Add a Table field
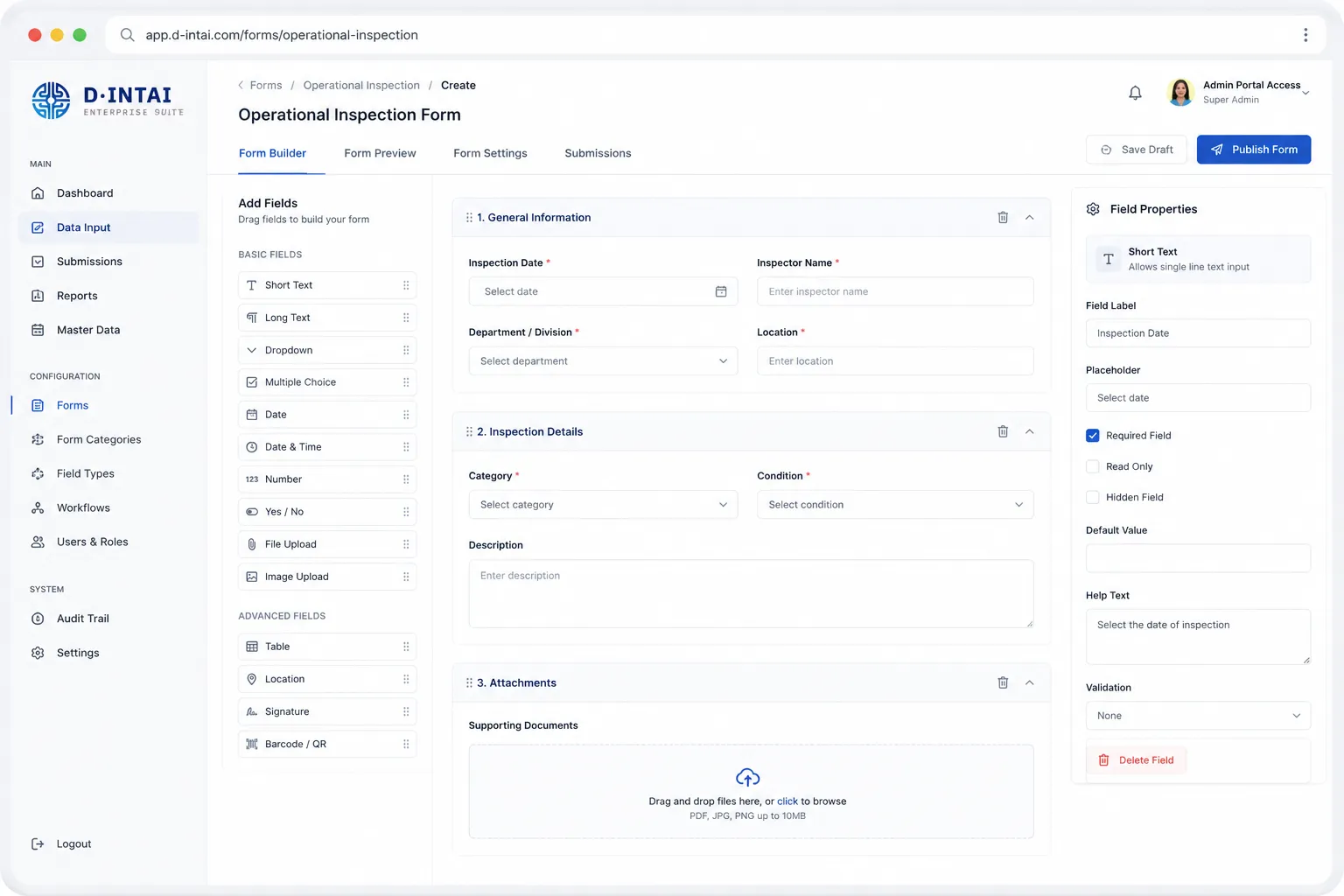Viewport: 1344px width, 896px height. [327, 647]
